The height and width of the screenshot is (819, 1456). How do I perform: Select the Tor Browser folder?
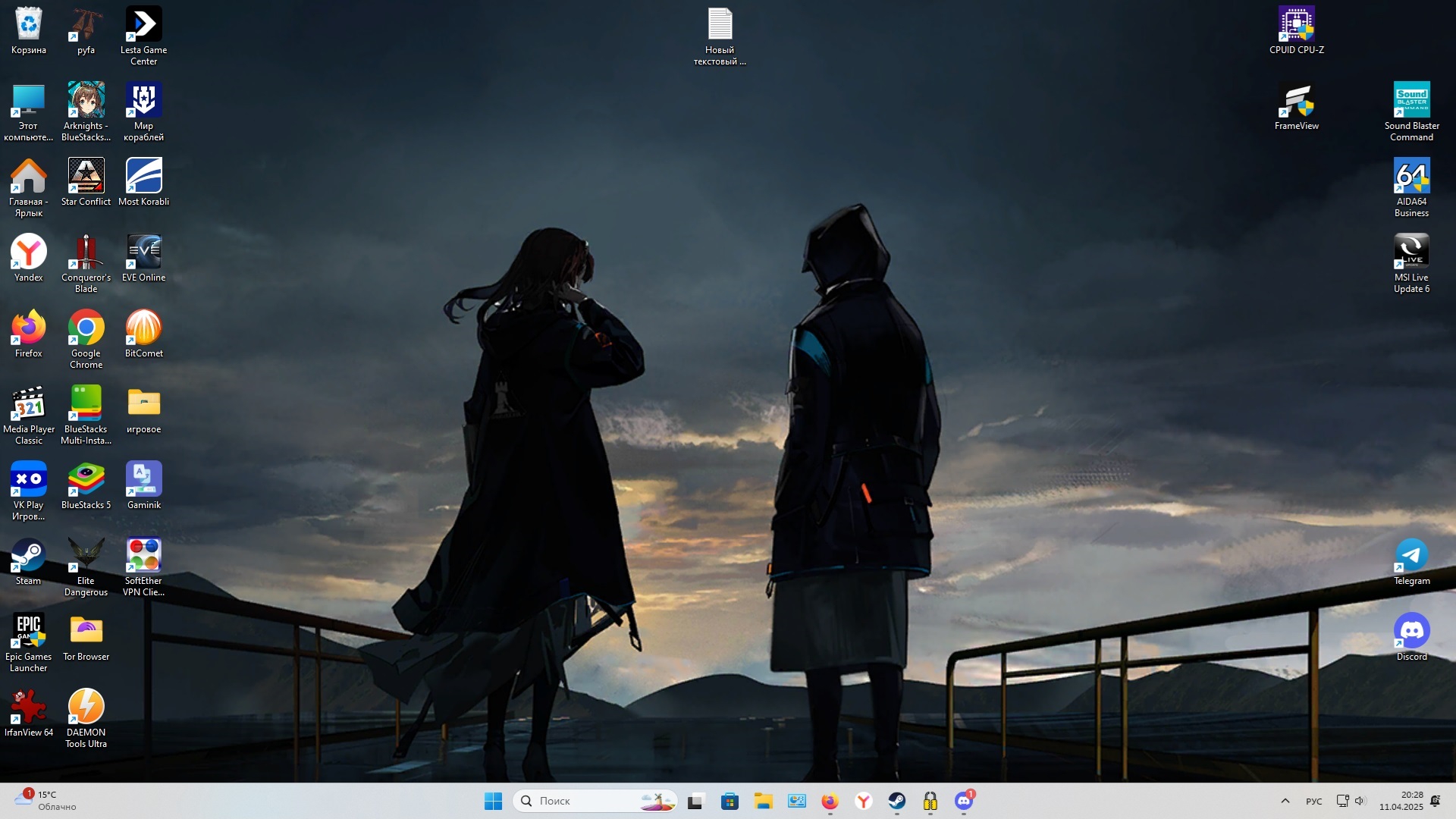[x=86, y=638]
